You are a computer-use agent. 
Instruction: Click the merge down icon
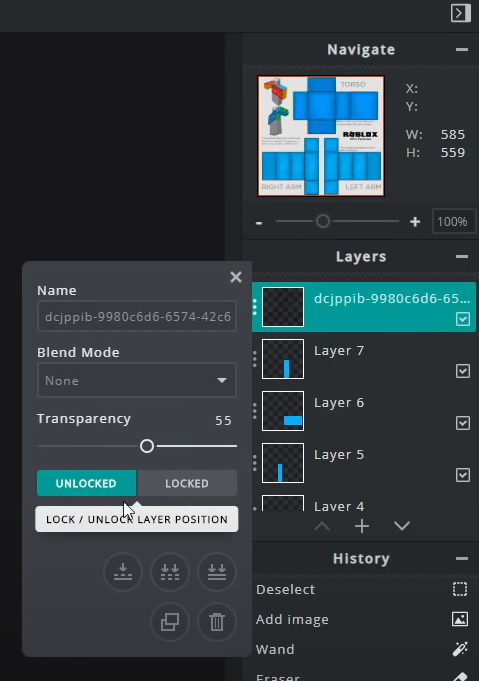[123, 572]
